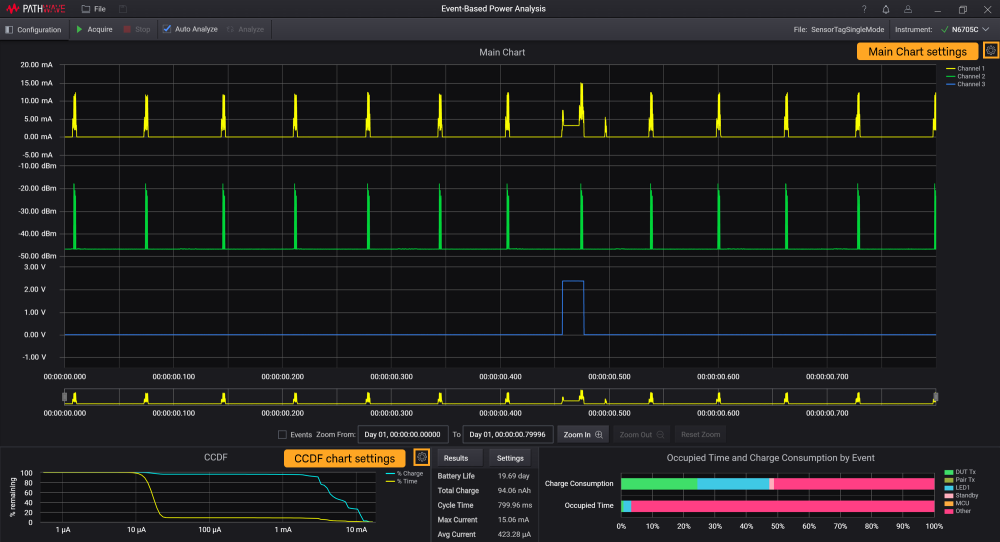Click the save disk icon
1000x542 pixels.
pyautogui.click(x=123, y=9)
